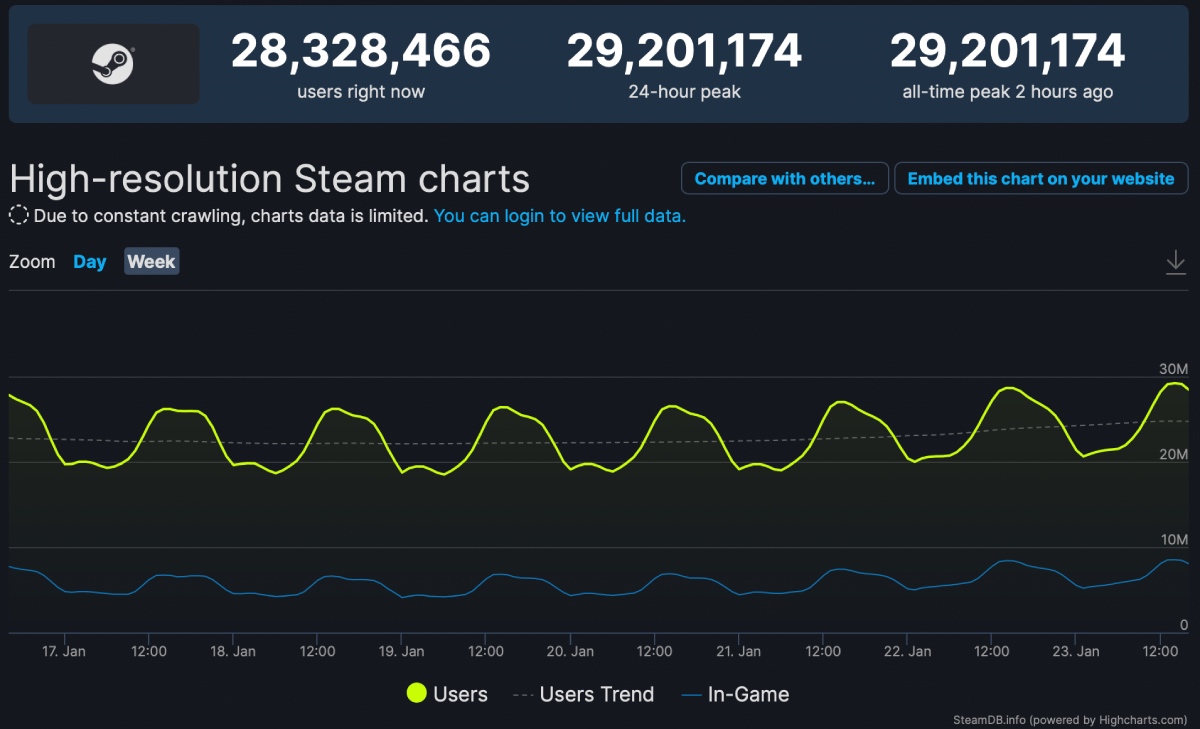
Task: Open the chart download menu icon
Action: point(1175,263)
